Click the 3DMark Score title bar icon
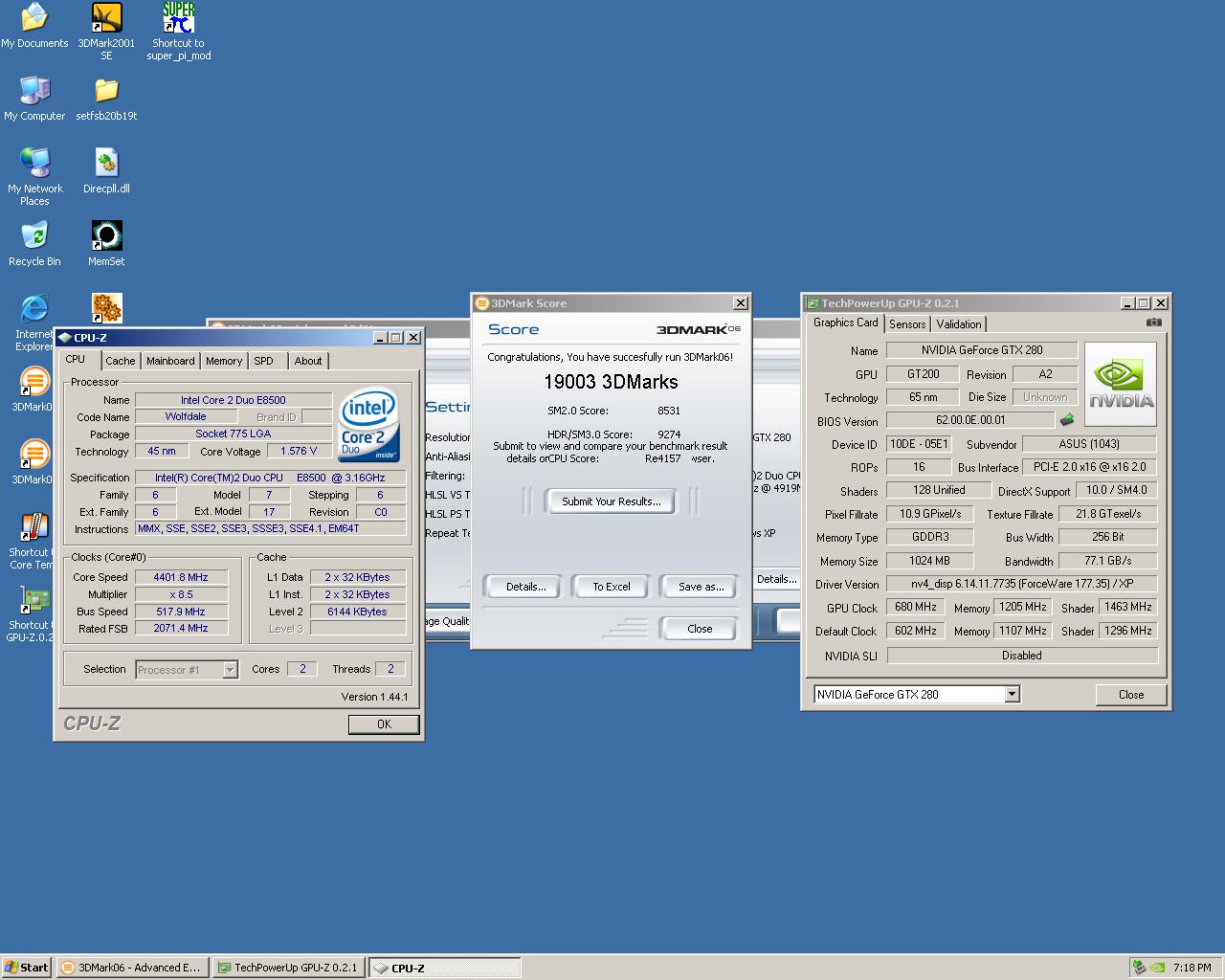Image resolution: width=1225 pixels, height=980 pixels. click(481, 303)
